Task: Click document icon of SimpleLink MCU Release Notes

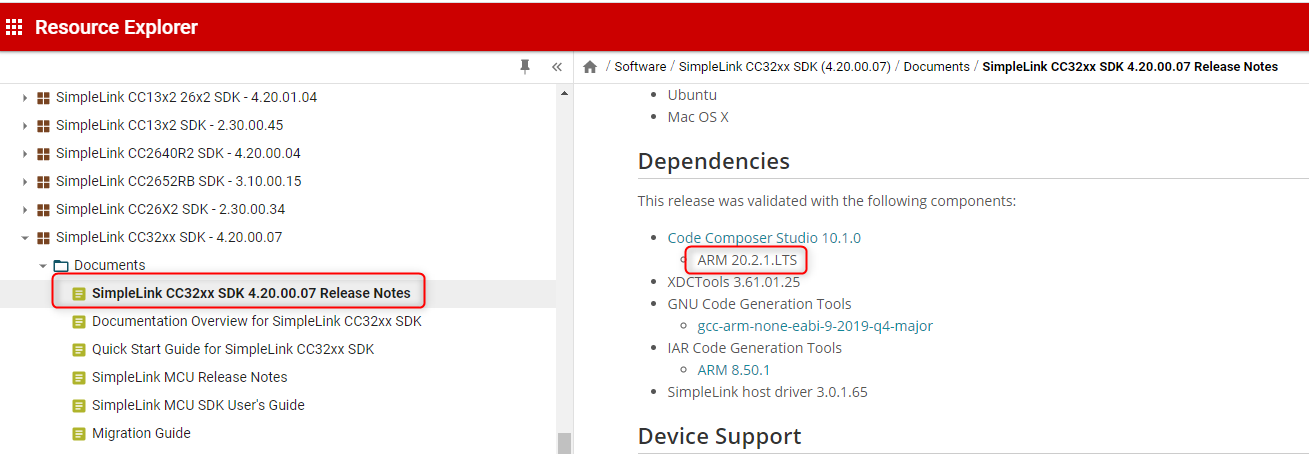Action: pyautogui.click(x=79, y=378)
